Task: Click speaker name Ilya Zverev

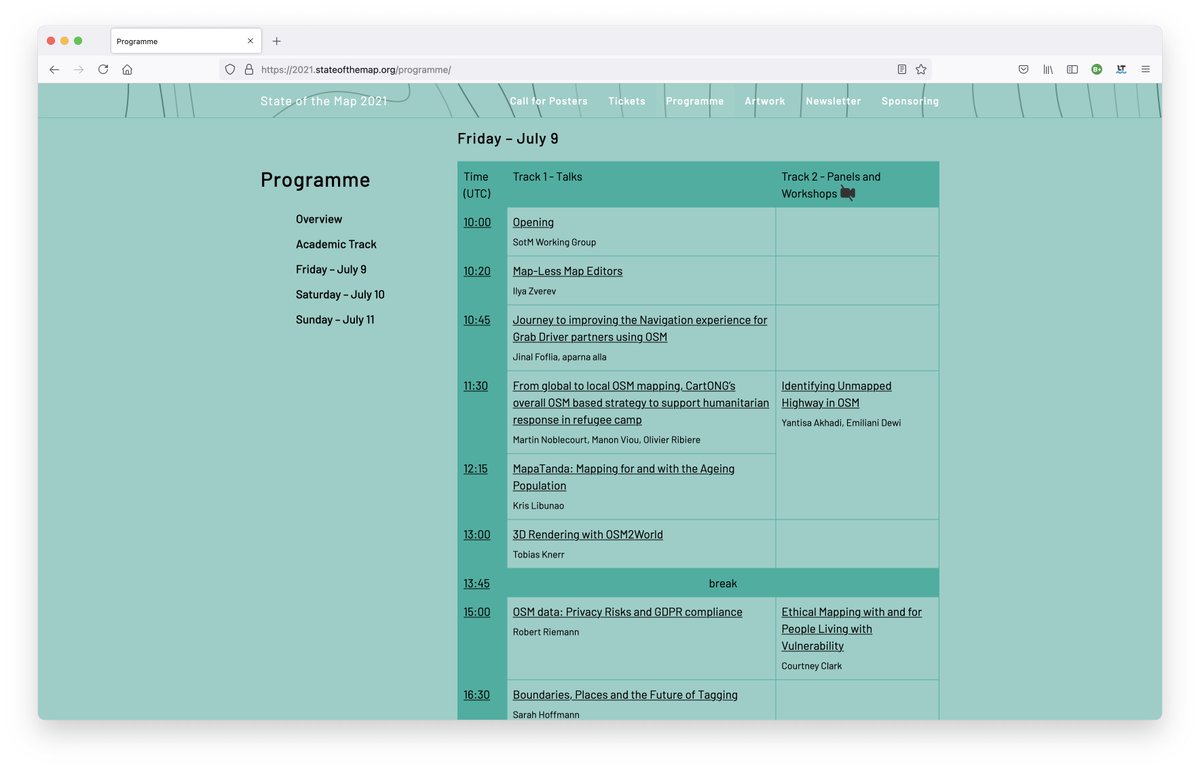Action: pos(534,291)
